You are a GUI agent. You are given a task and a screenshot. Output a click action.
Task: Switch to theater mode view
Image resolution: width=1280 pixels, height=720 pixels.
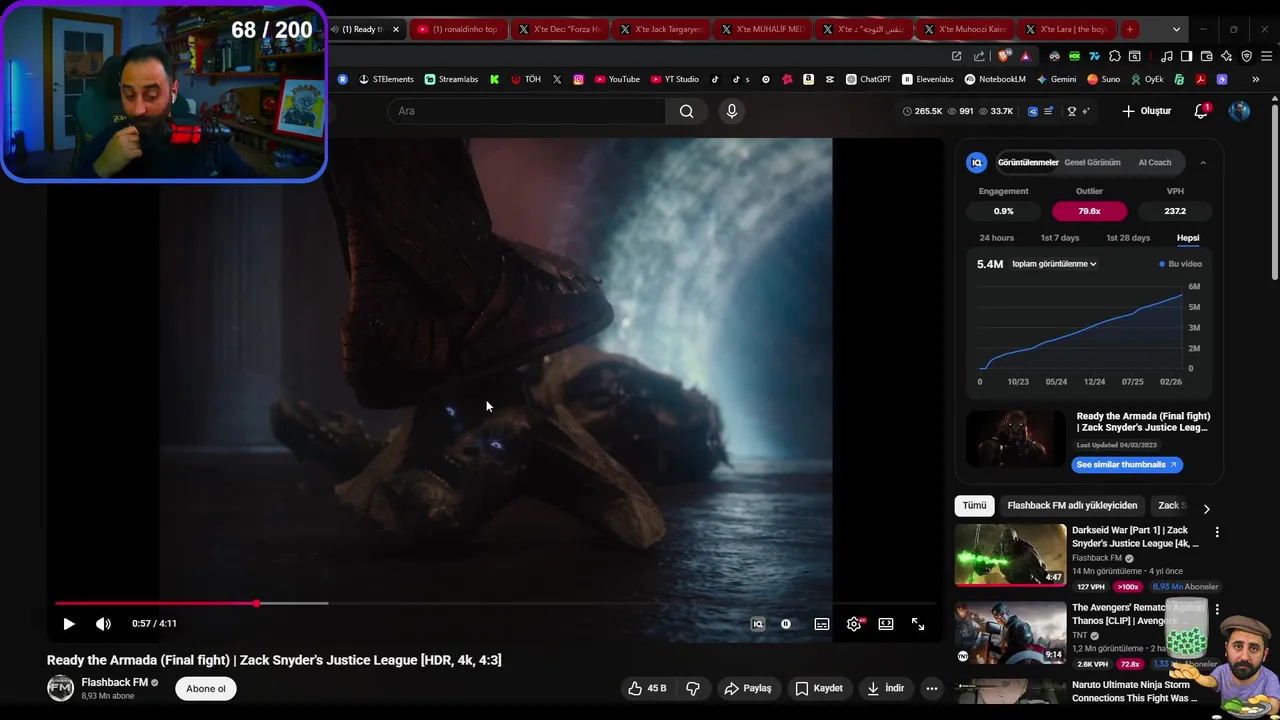[886, 624]
